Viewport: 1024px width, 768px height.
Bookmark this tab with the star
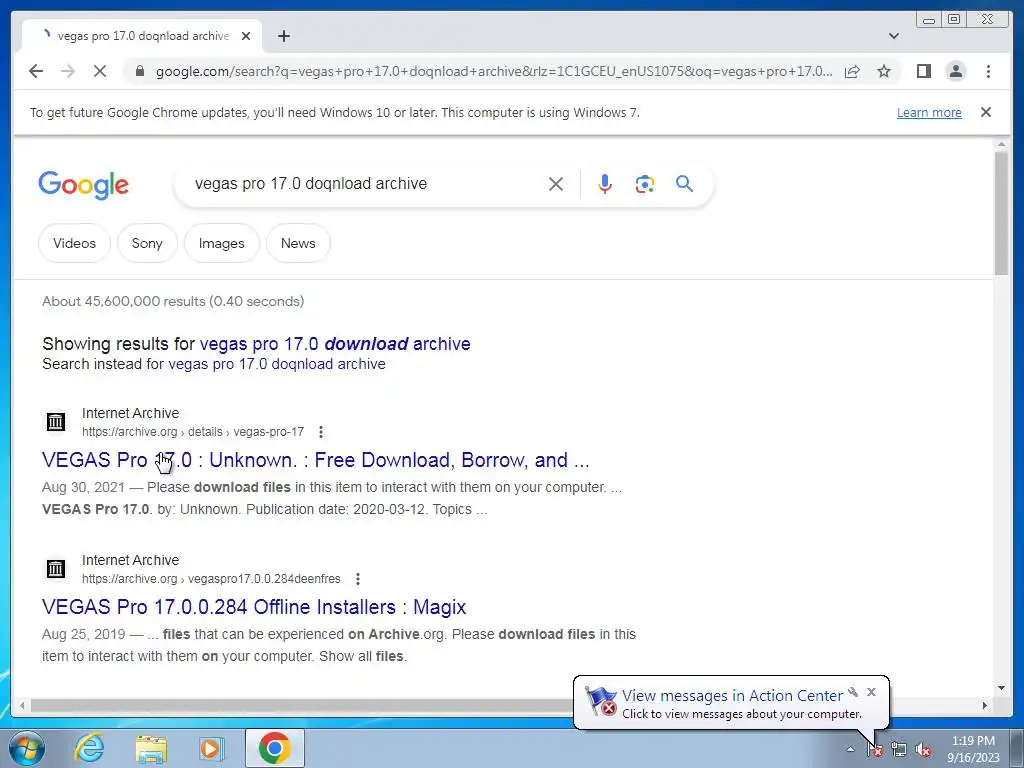click(x=884, y=71)
